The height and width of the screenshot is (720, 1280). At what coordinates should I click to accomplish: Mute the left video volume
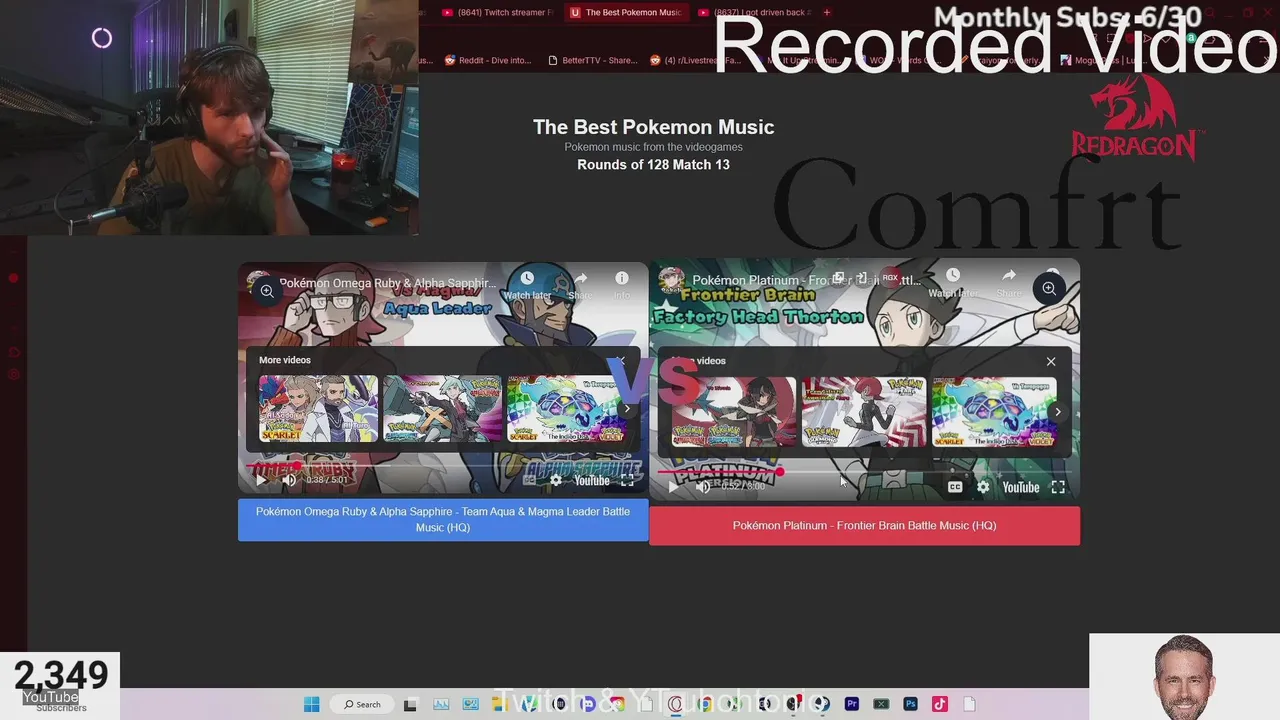click(x=289, y=480)
